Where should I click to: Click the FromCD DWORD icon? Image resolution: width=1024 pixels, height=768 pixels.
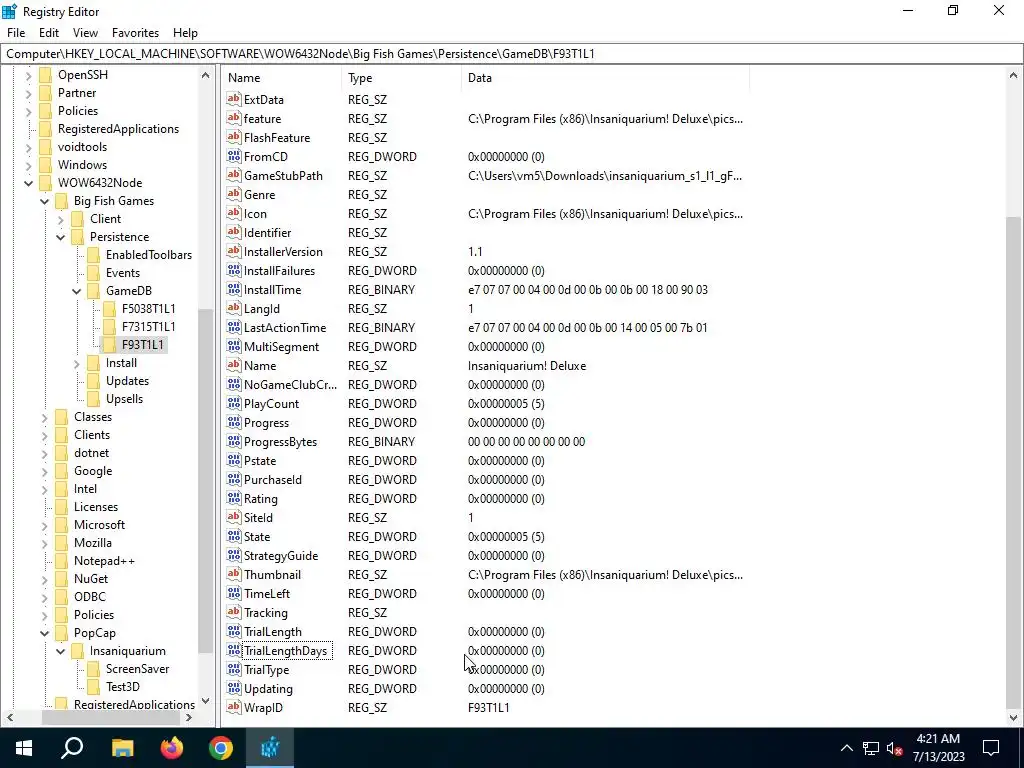tap(234, 157)
